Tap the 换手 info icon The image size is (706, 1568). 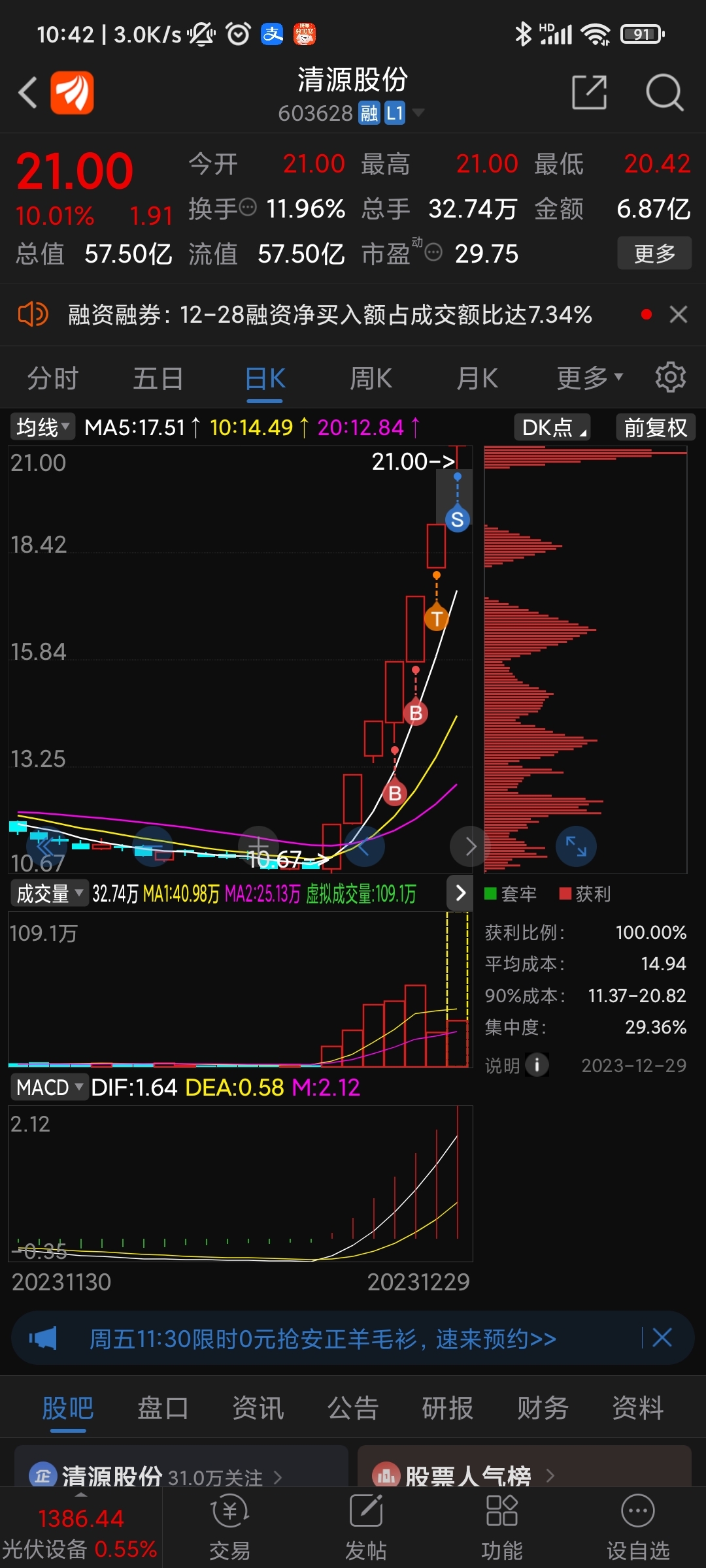[x=248, y=207]
